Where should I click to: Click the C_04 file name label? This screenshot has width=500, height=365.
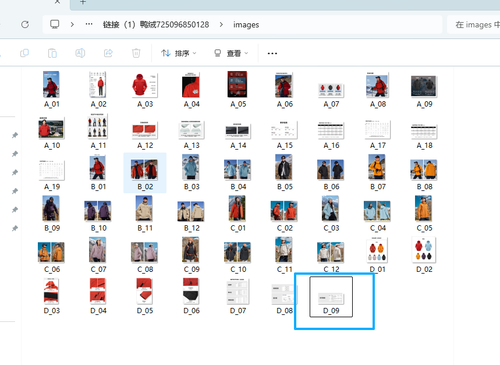(x=377, y=228)
